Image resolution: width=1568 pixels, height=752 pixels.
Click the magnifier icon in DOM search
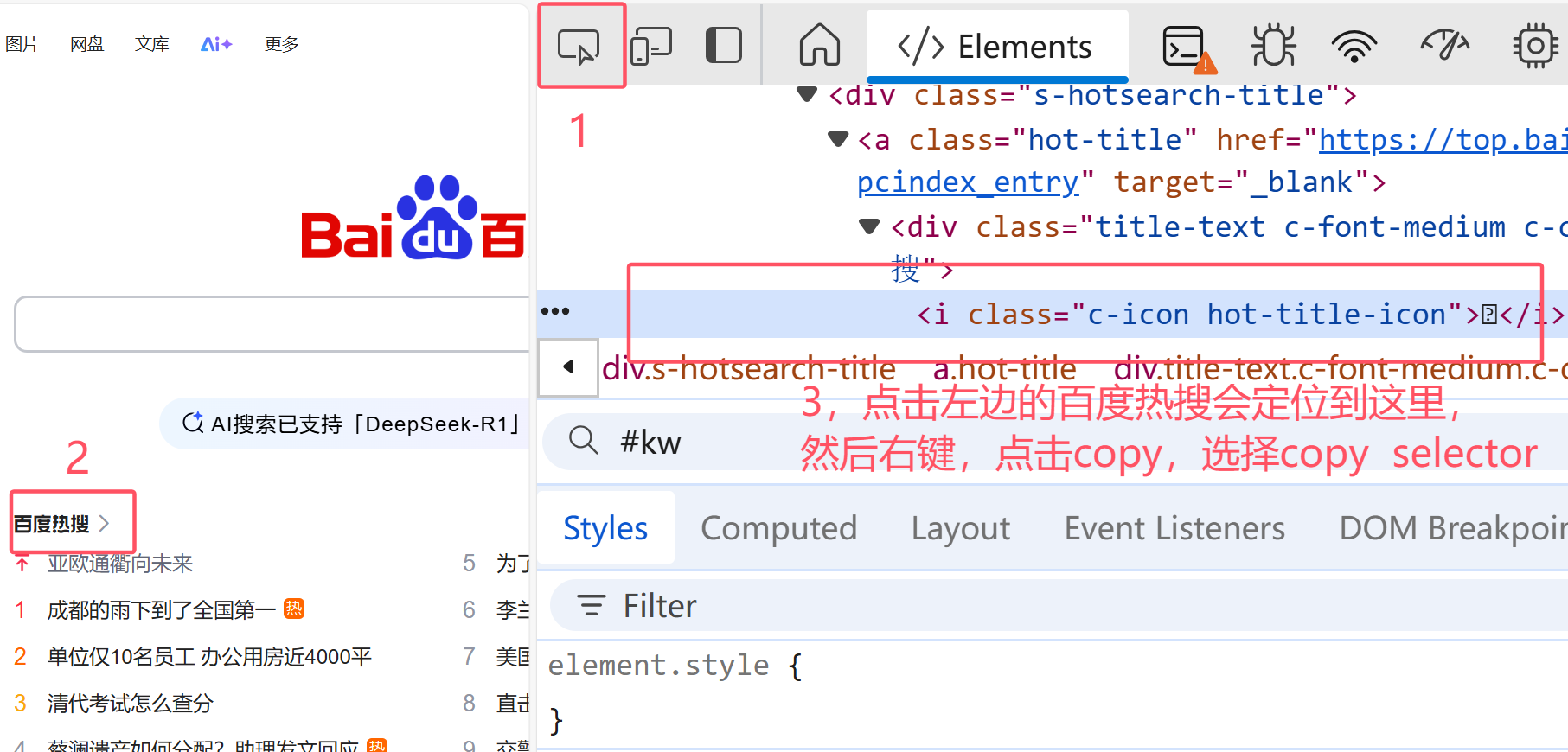pos(584,441)
